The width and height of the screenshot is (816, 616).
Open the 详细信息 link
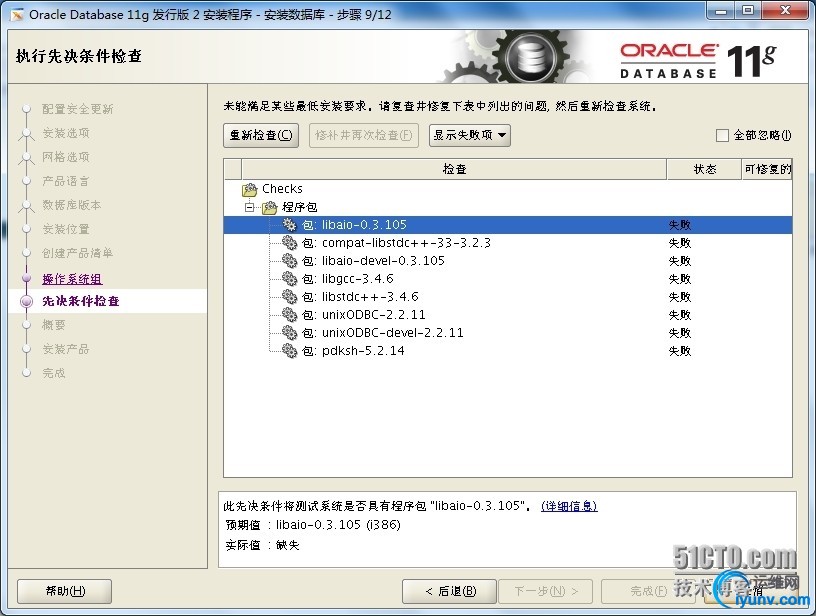(569, 506)
